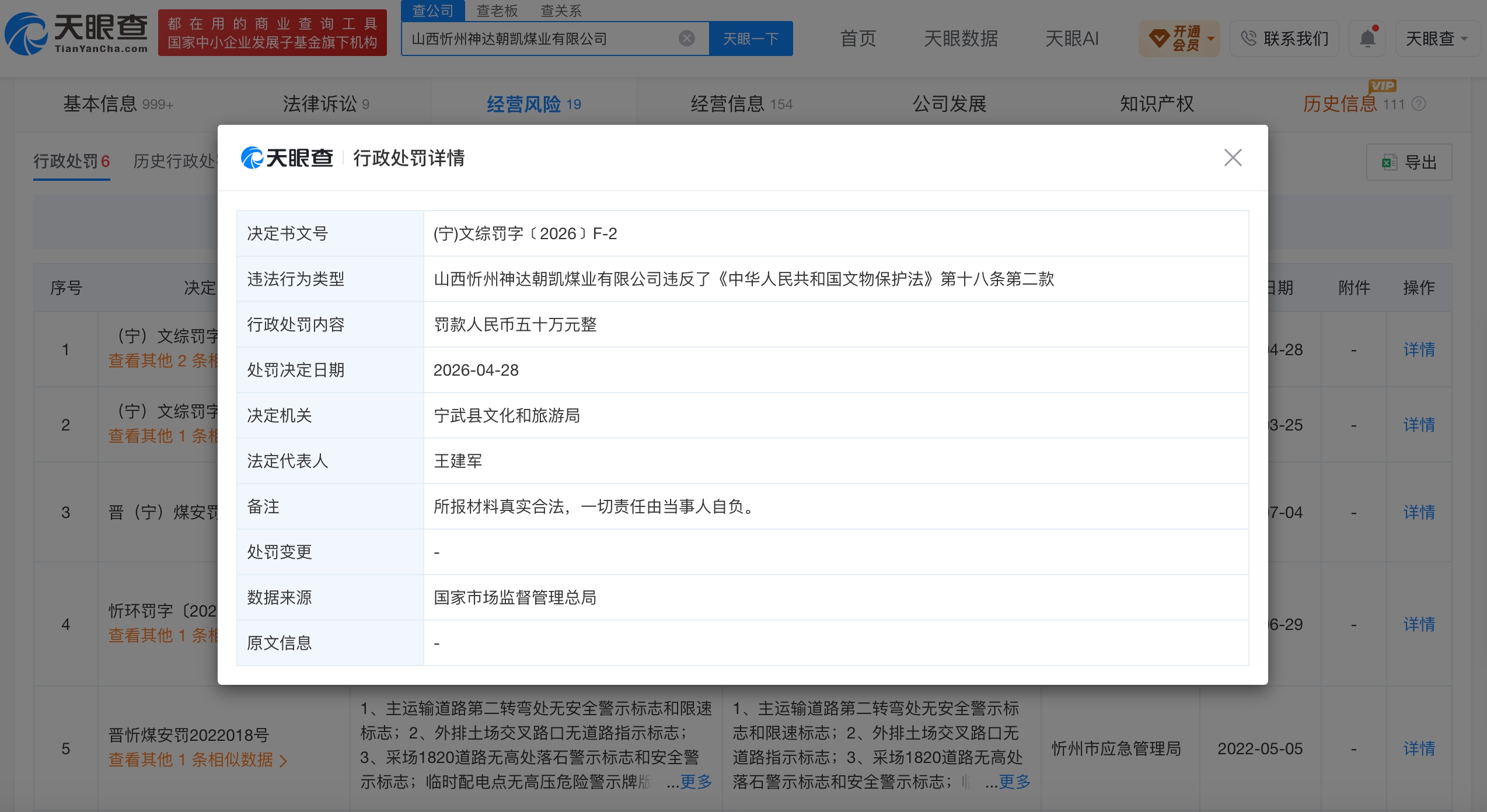Viewport: 1487px width, 812px height.
Task: Click 晋忻煤安罚2022018号 document number
Action: 189,735
